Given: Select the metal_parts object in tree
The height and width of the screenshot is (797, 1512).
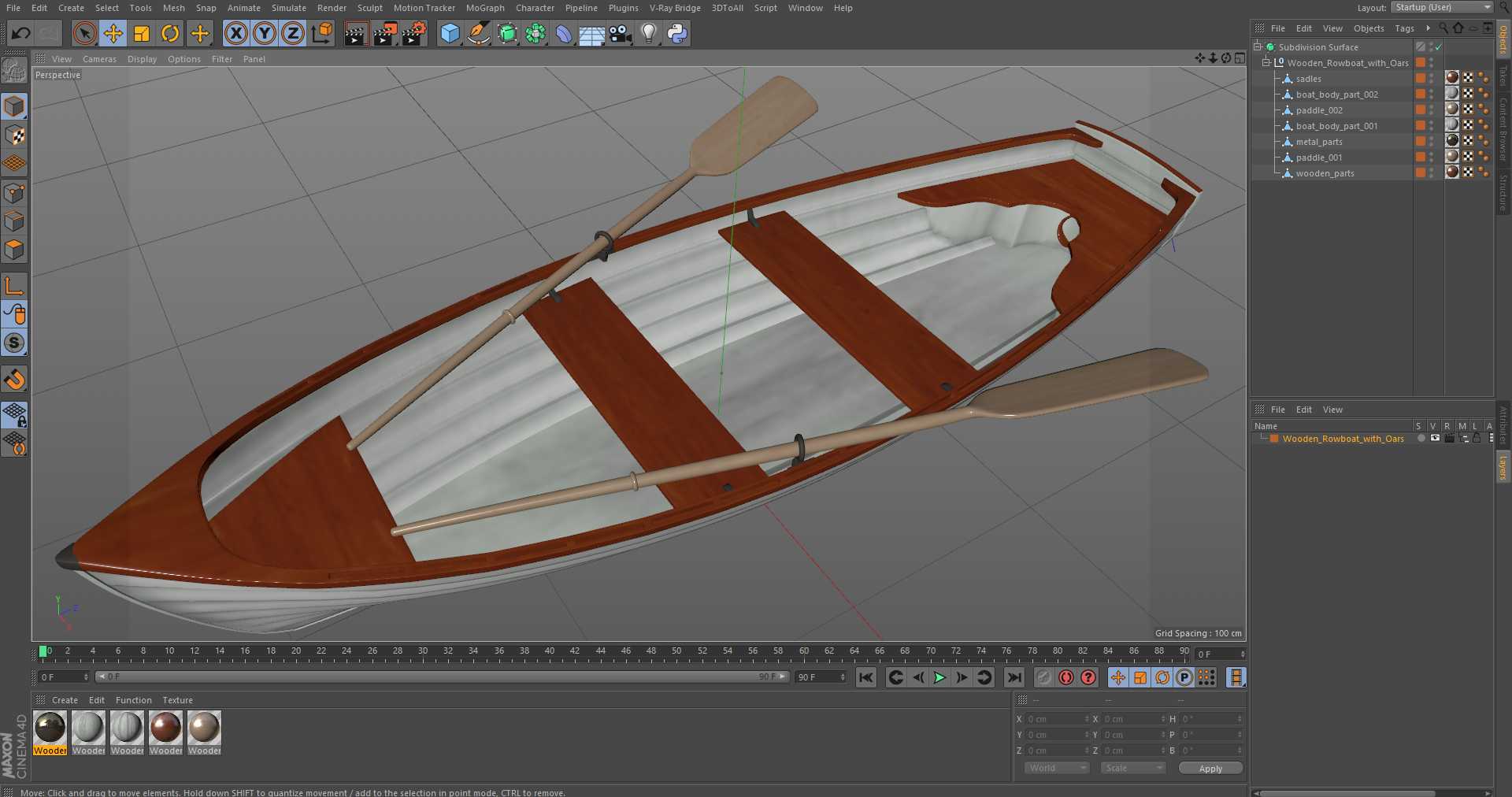Looking at the screenshot, I should click(x=1319, y=142).
